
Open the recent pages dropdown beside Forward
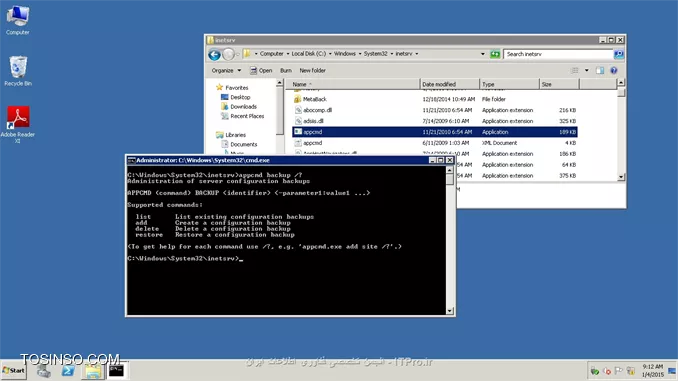tap(238, 54)
